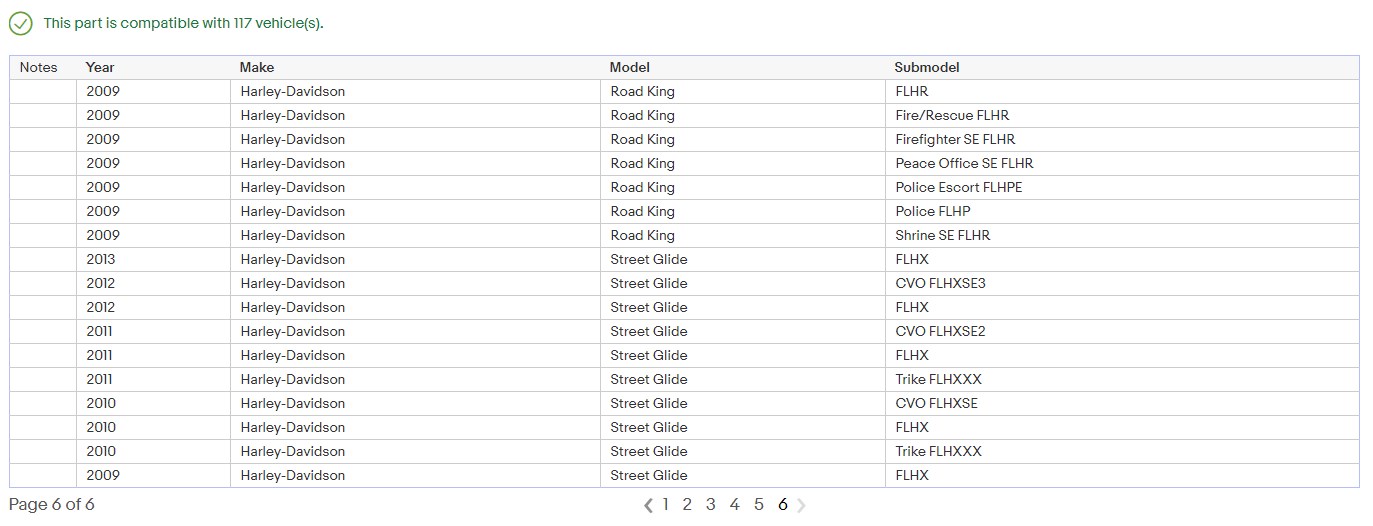Viewport: 1373px width, 526px height.
Task: Click the 2010 CVO FLHXSE submodel cell
Action: coord(937,403)
